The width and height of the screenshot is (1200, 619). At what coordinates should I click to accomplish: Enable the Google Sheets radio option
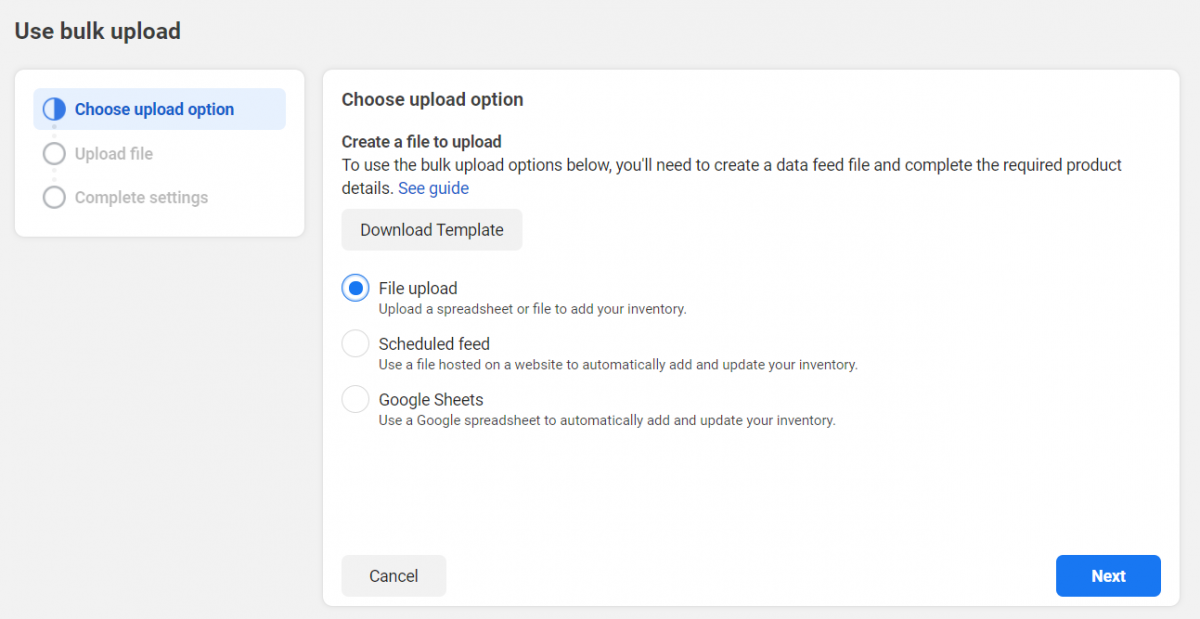click(355, 400)
